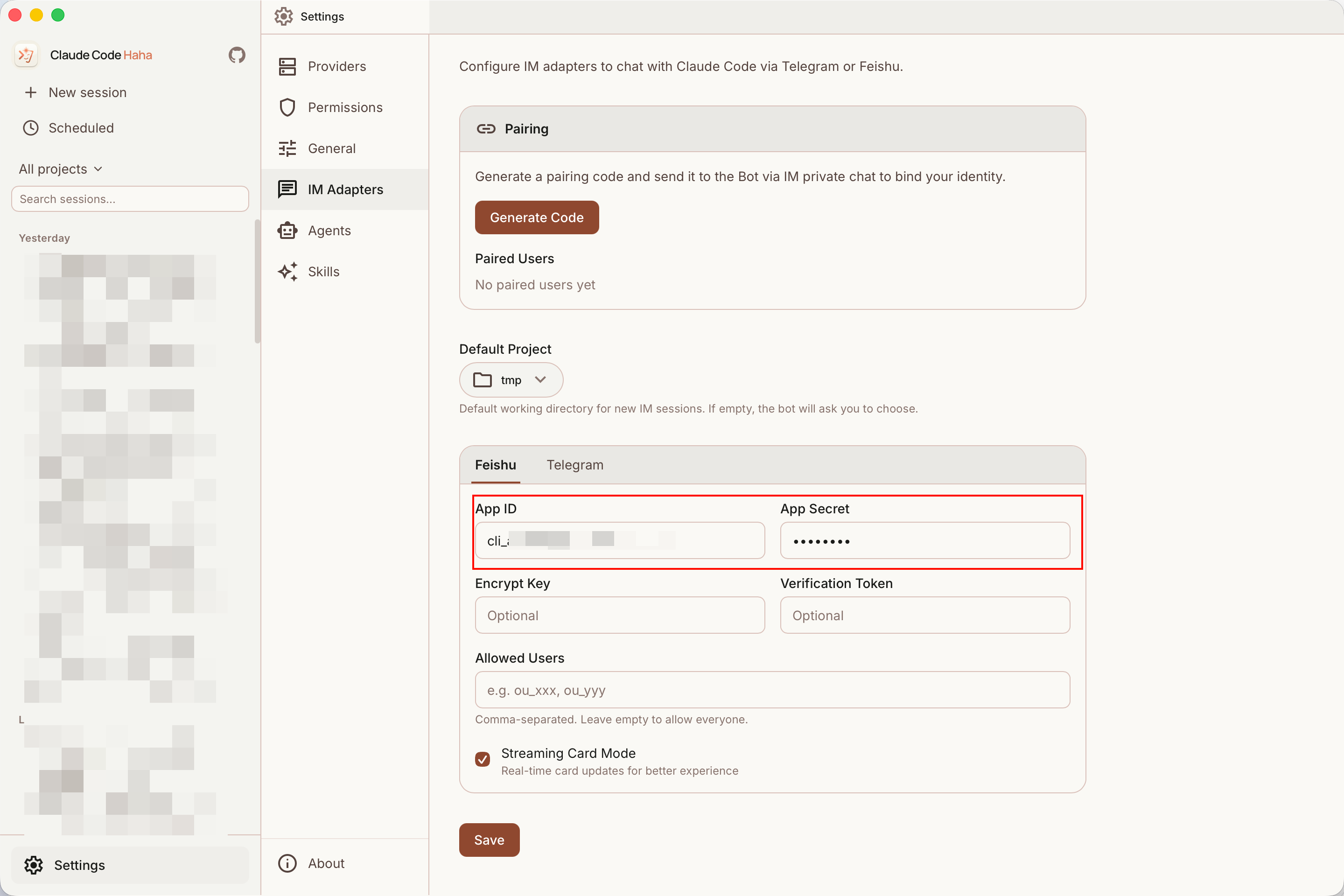Click the Encrypt Key input field

[x=619, y=616]
